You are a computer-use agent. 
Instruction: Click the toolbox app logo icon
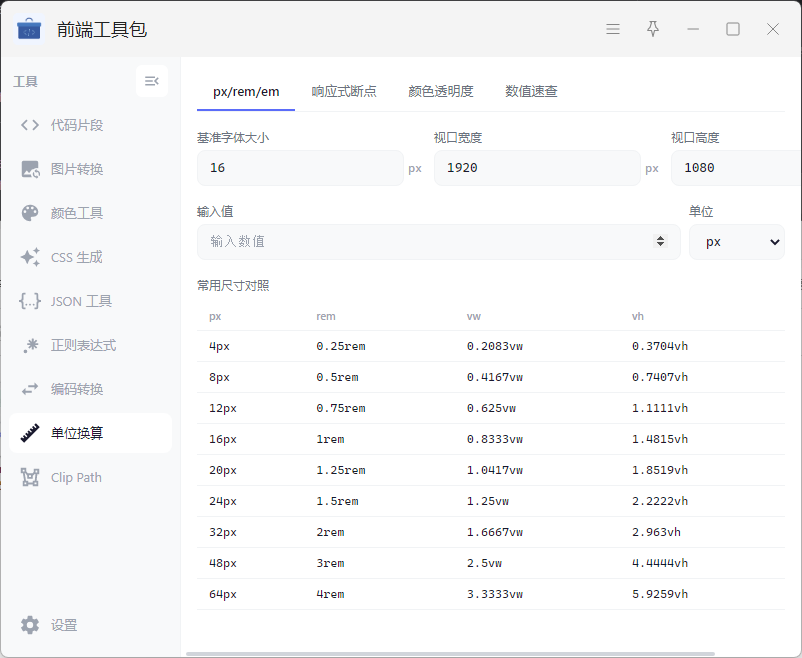[29, 29]
